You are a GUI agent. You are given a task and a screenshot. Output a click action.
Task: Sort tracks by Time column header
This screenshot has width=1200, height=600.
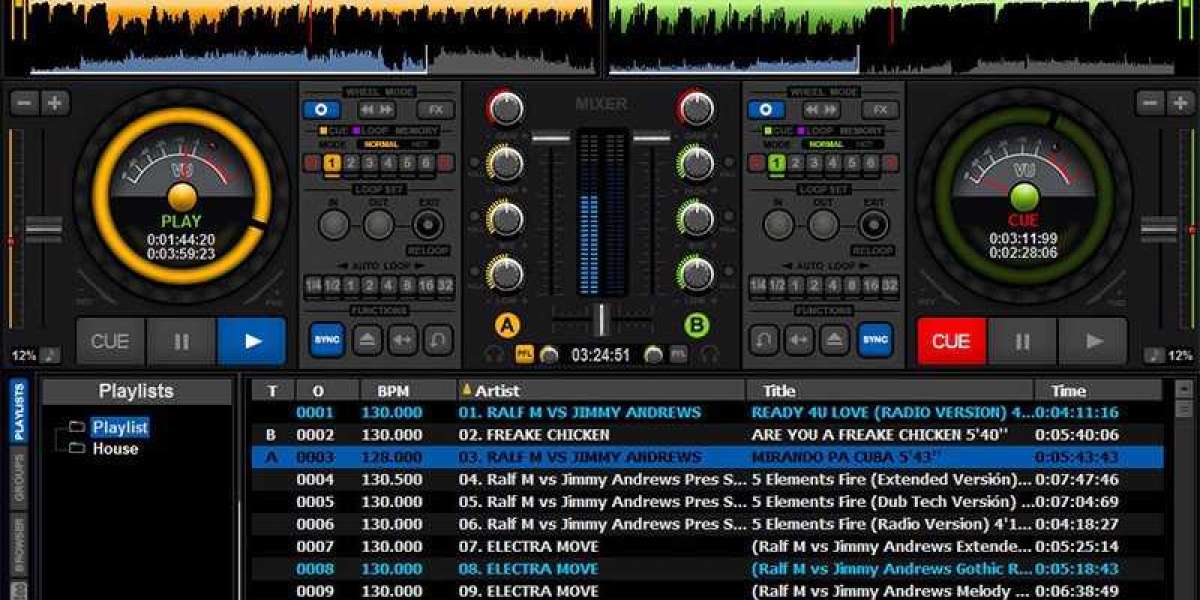point(1098,390)
